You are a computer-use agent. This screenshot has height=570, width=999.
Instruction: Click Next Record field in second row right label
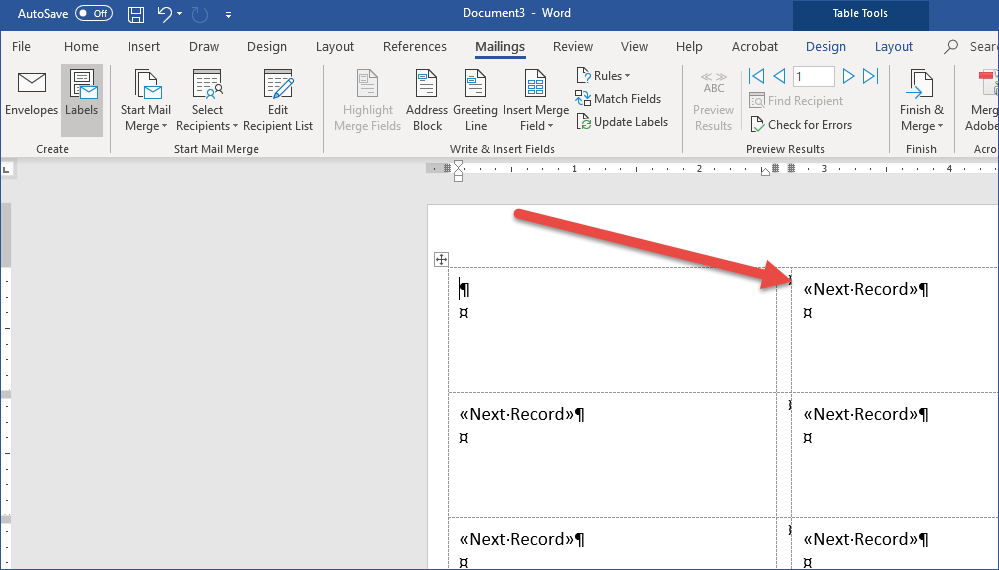pos(861,414)
